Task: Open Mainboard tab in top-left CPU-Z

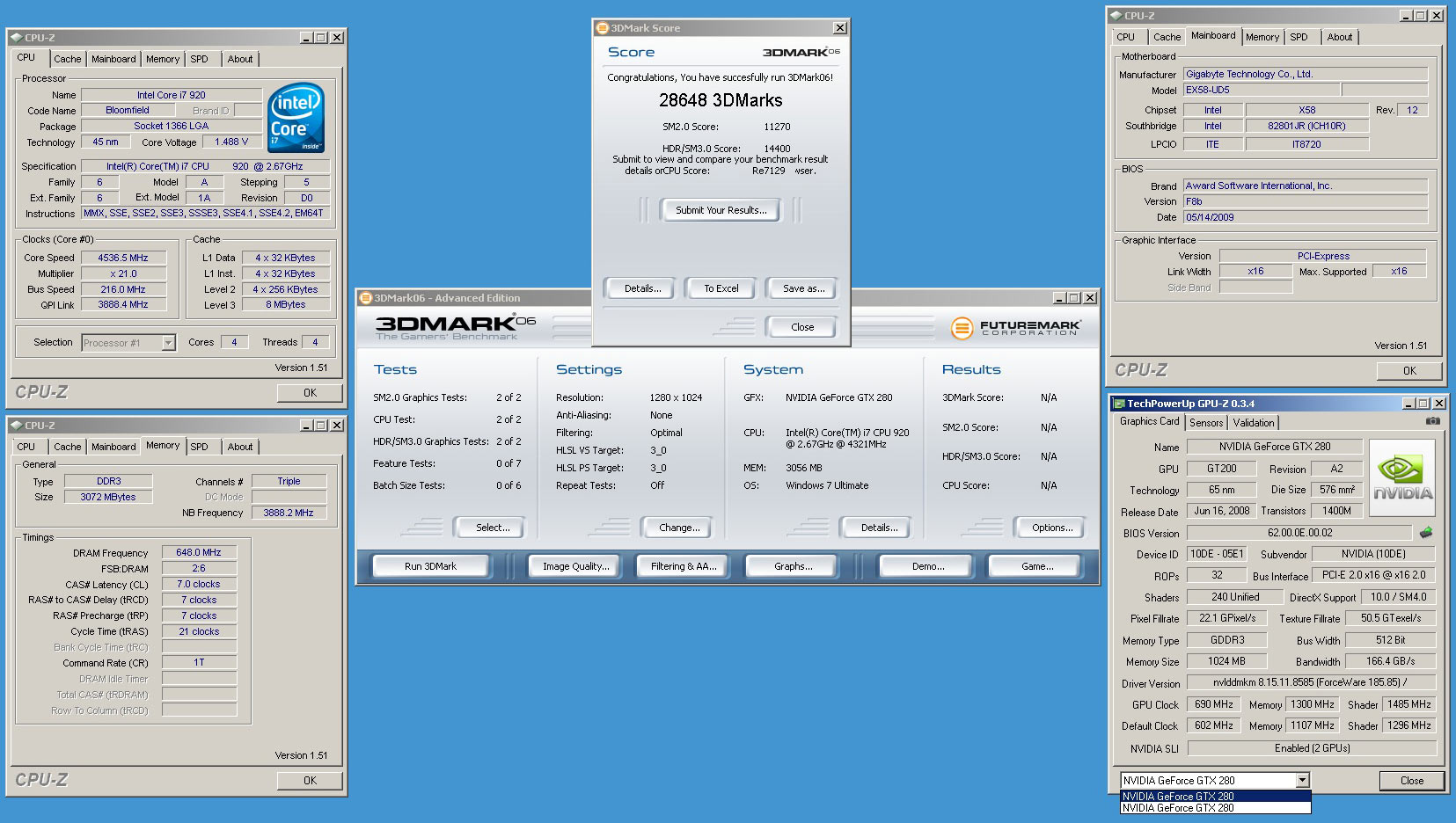Action: (113, 59)
